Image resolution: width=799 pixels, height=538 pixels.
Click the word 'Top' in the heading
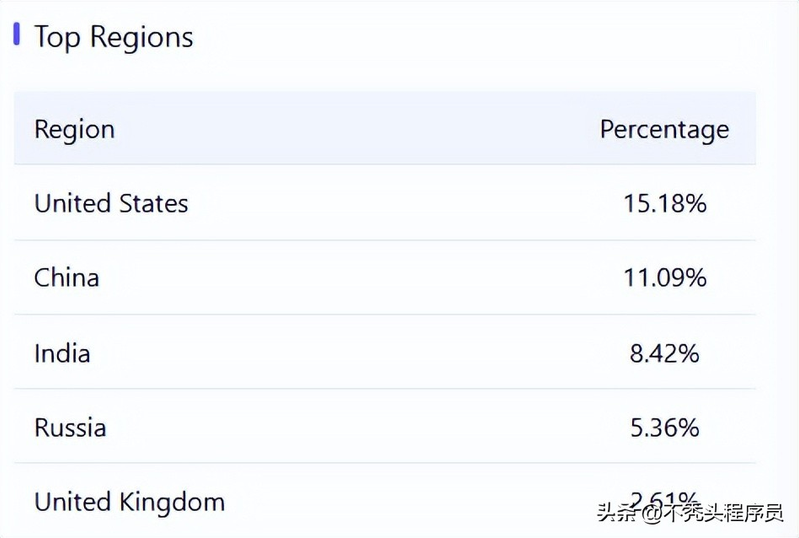pos(56,38)
